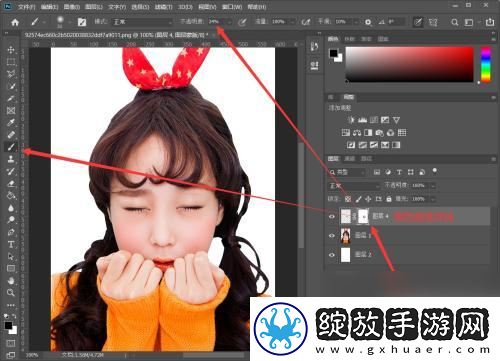Select the History Brush tool
This screenshot has width=500, height=361.
11,171
